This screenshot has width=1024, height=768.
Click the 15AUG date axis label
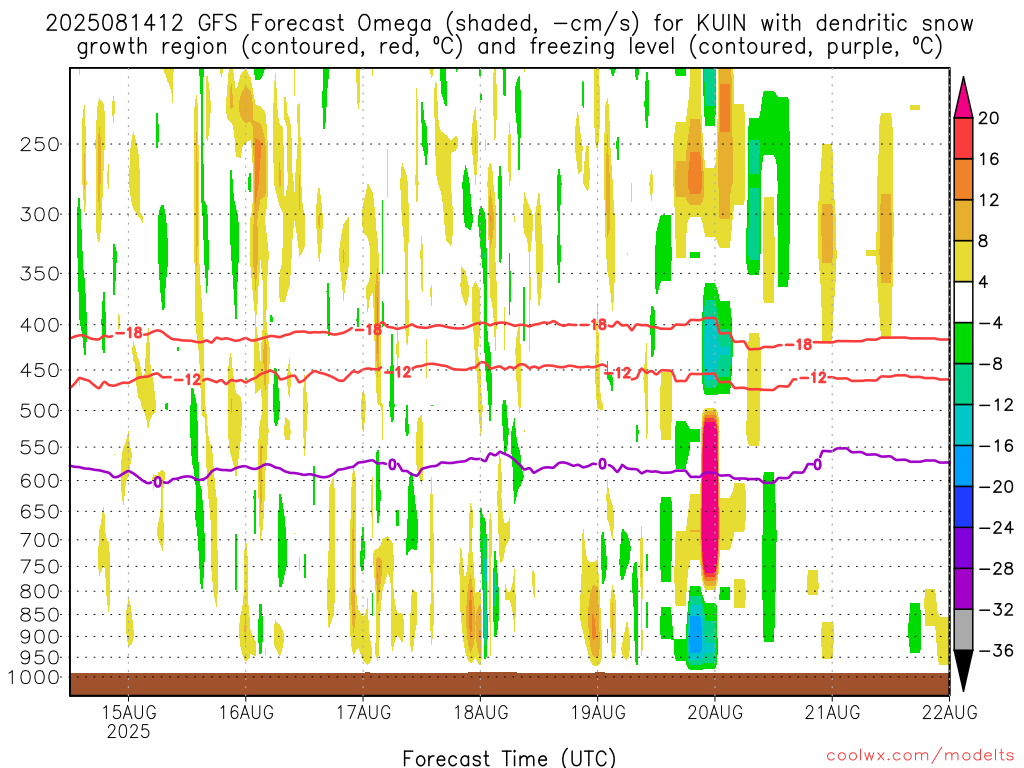coord(129,711)
